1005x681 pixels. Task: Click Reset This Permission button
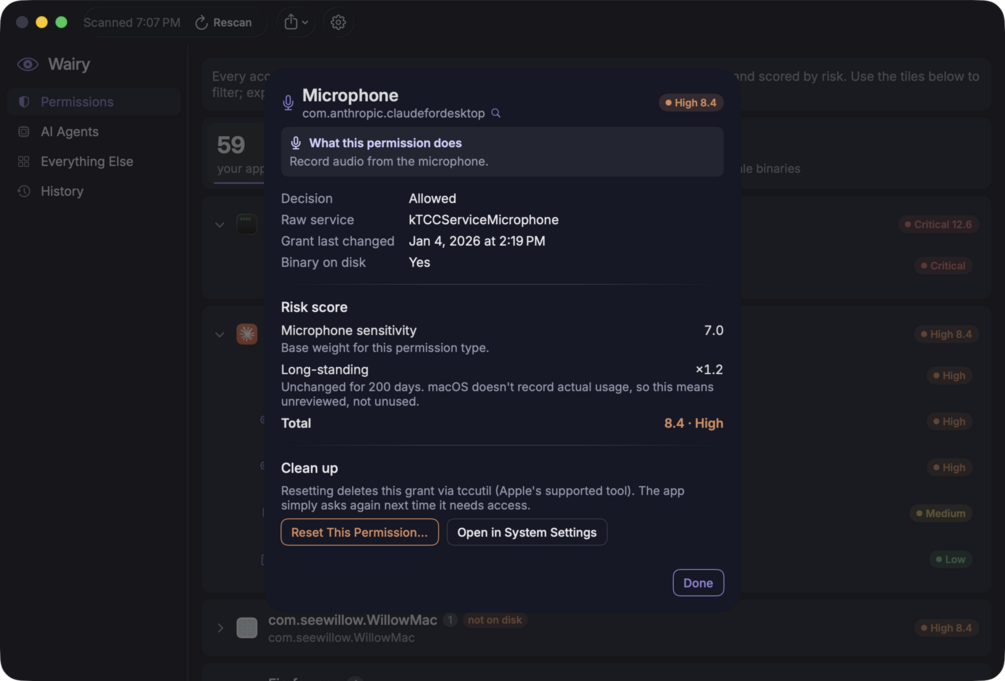(x=360, y=532)
